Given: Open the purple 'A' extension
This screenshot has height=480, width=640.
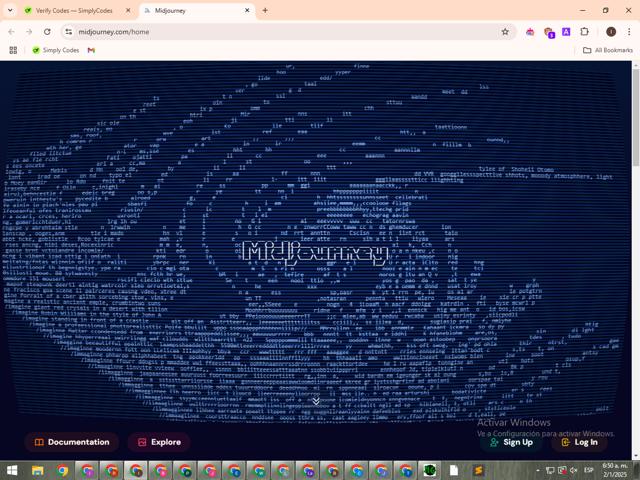Looking at the screenshot, I should [566, 32].
